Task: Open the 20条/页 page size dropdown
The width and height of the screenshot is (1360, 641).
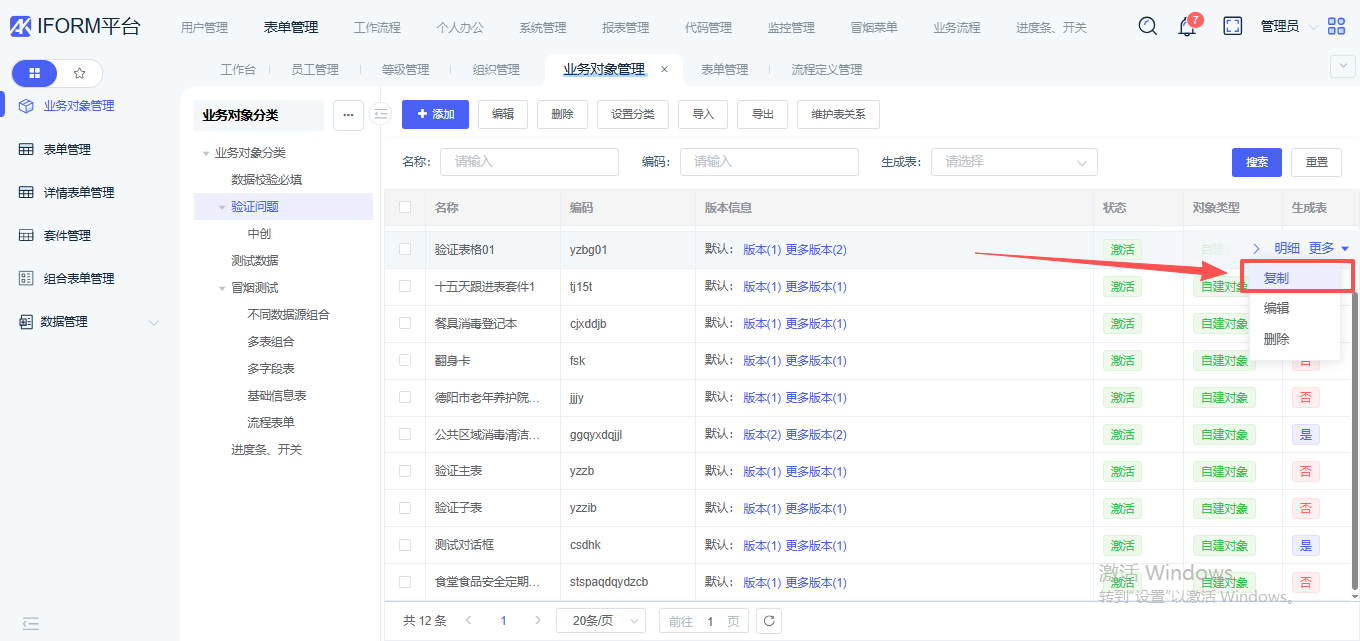Action: (x=600, y=621)
